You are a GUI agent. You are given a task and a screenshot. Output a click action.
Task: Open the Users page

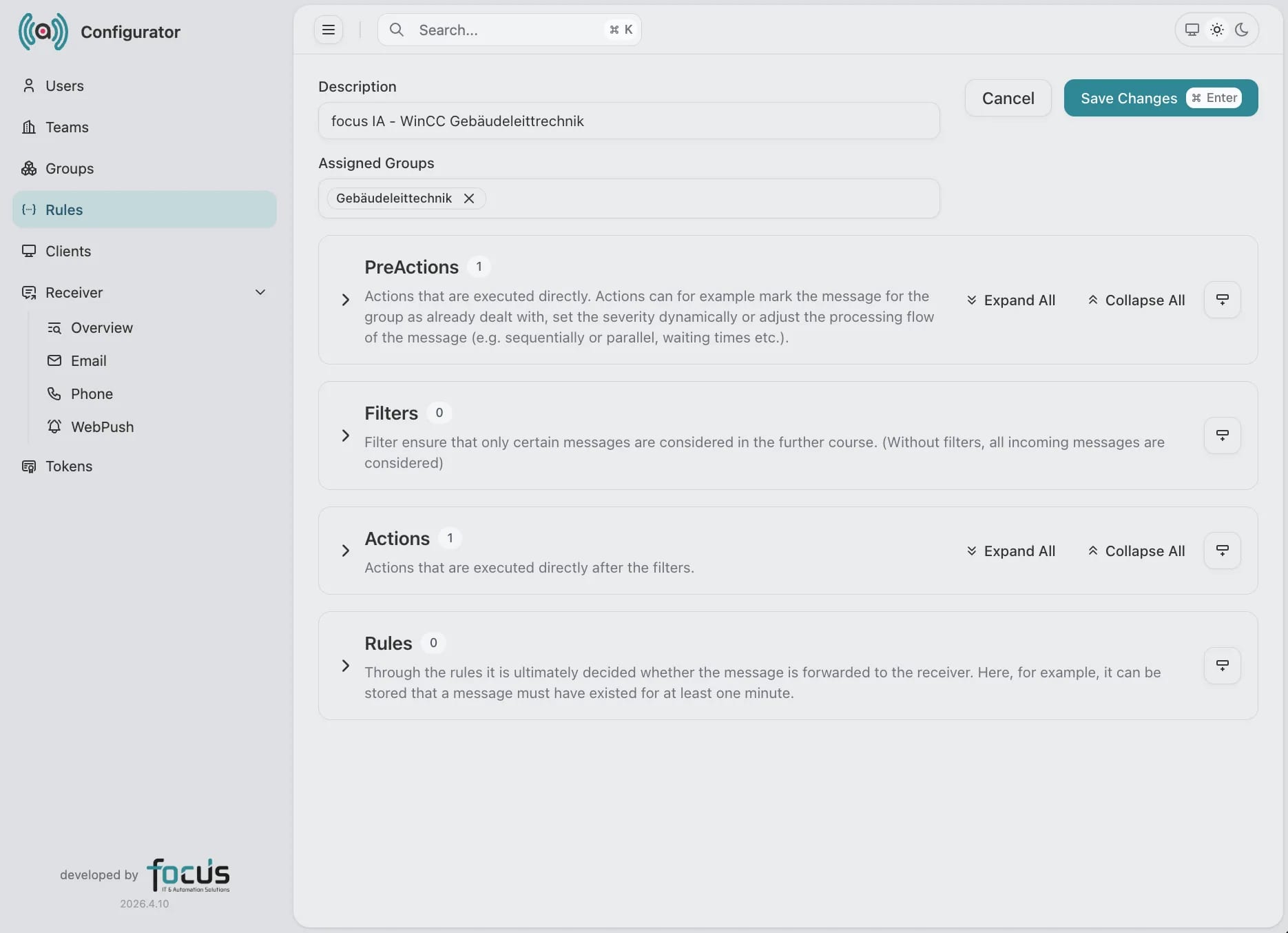pos(145,85)
